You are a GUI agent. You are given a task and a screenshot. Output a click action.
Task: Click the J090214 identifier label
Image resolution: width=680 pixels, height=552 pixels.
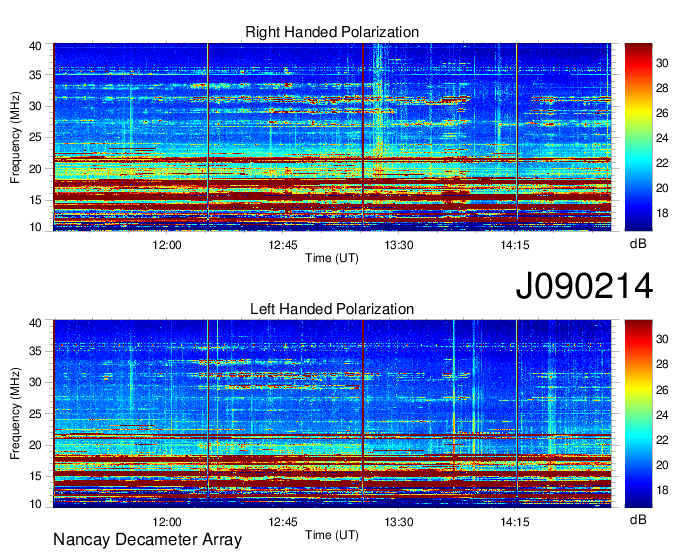tap(584, 286)
